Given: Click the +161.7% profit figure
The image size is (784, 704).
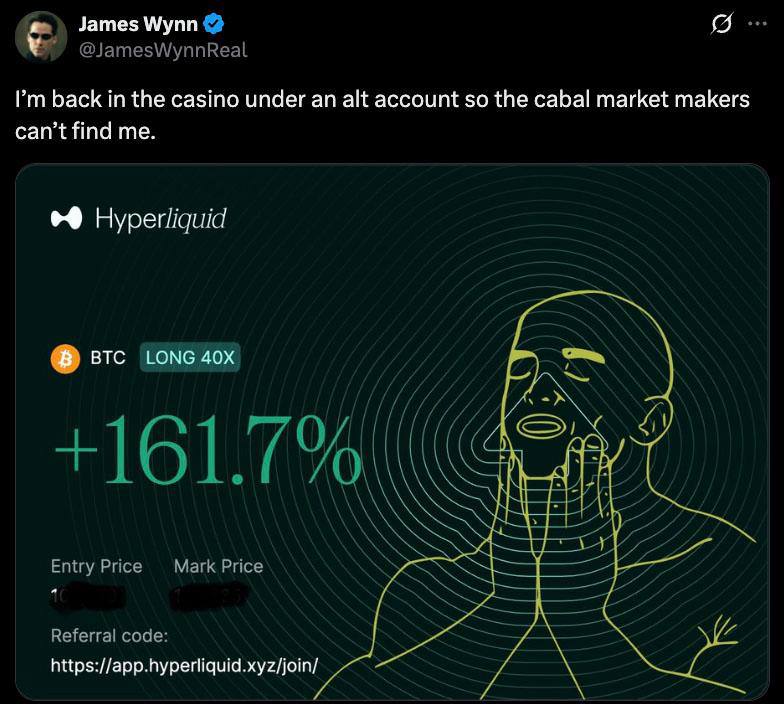Looking at the screenshot, I should (x=208, y=450).
